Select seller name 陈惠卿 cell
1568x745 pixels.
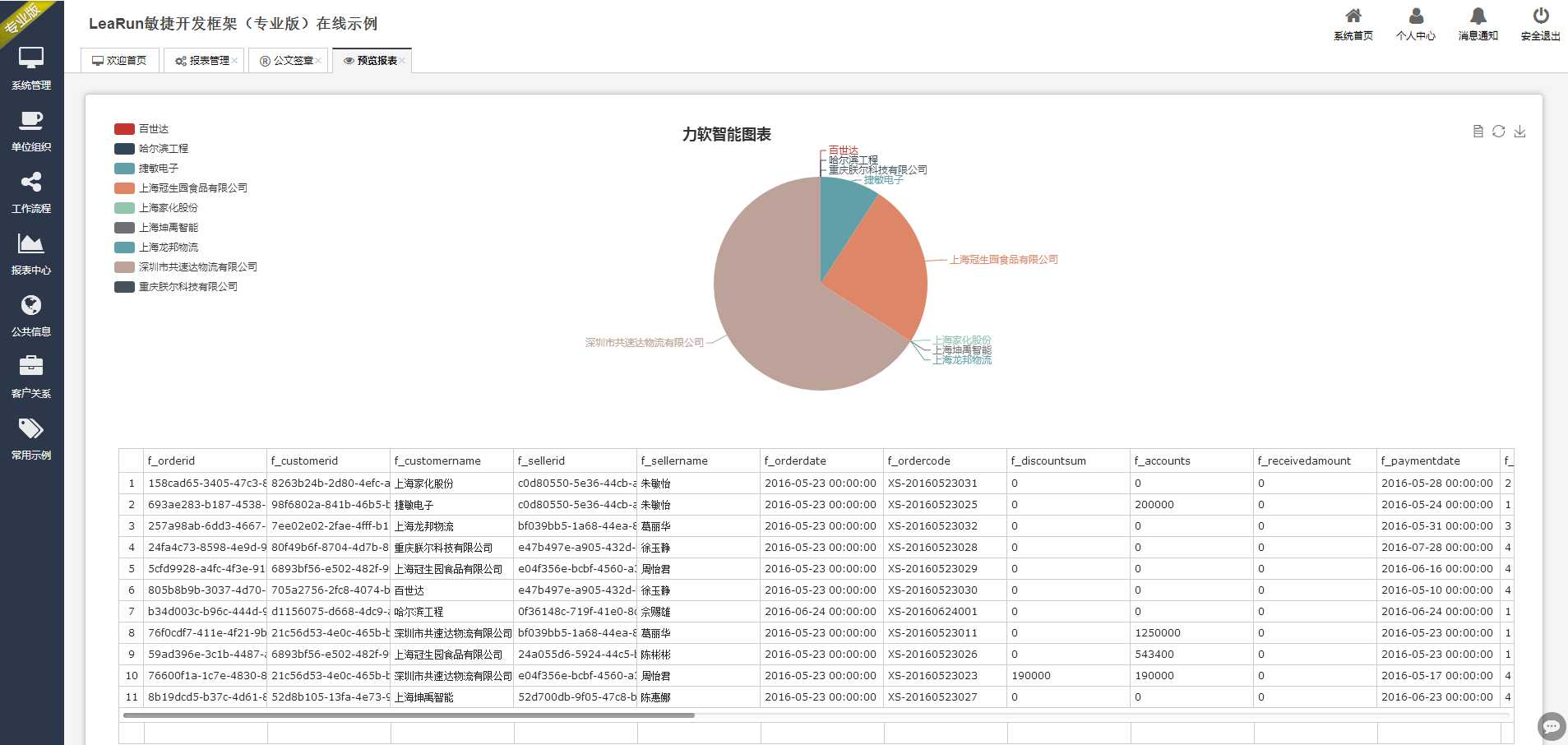click(x=699, y=697)
